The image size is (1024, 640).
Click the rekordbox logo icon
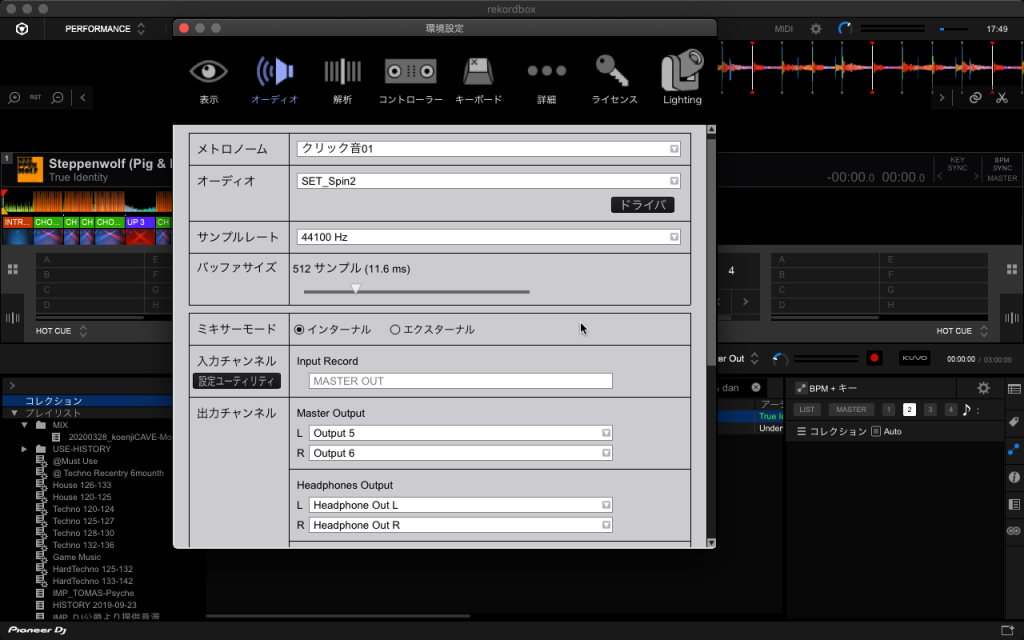pos(22,29)
